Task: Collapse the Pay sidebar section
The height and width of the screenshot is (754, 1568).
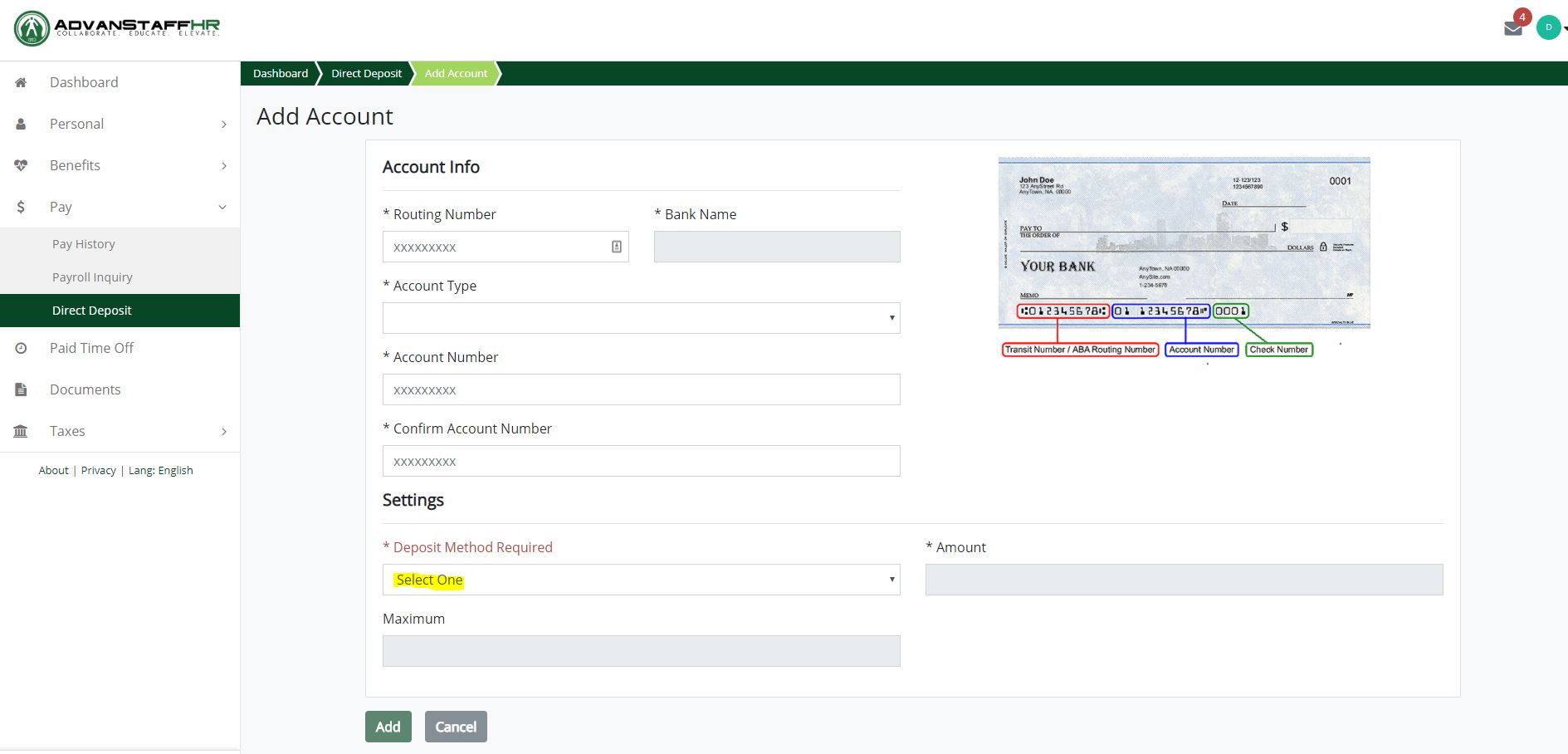Action: [x=222, y=207]
